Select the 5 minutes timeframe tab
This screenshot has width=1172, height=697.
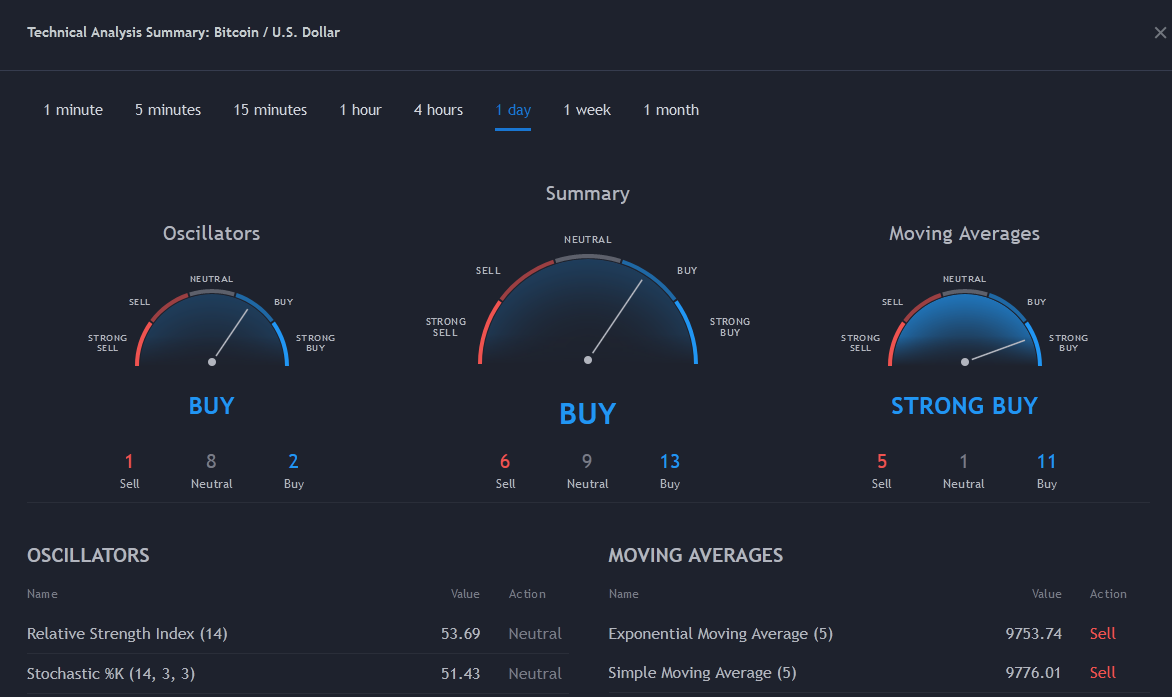pos(168,110)
